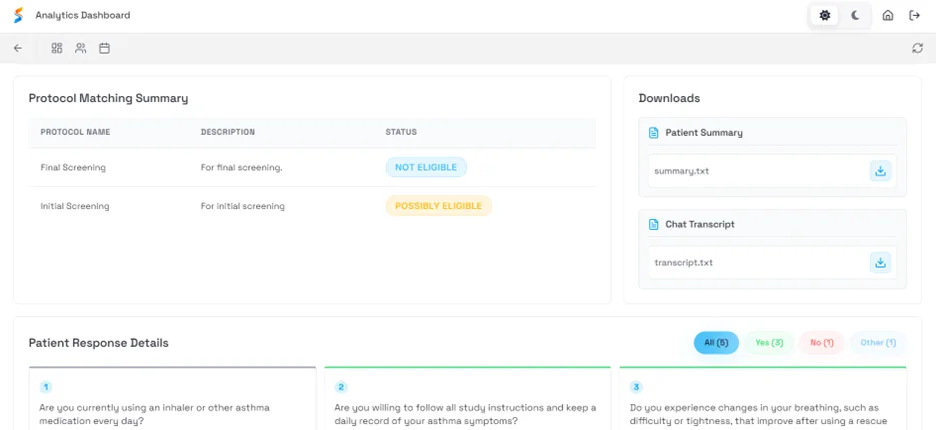This screenshot has height=430, width=936.
Task: Open the breathing changes question card
Action: (x=763, y=398)
